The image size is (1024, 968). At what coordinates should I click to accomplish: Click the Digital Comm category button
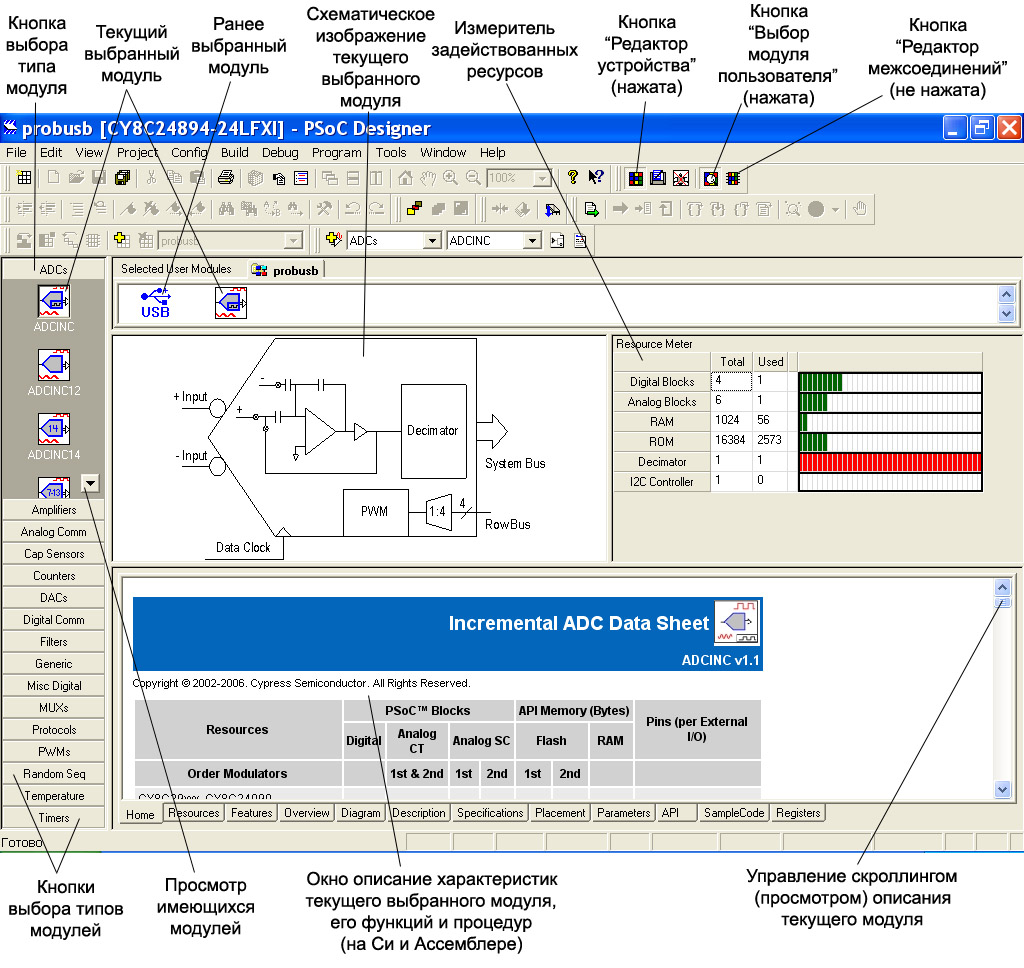tap(54, 619)
